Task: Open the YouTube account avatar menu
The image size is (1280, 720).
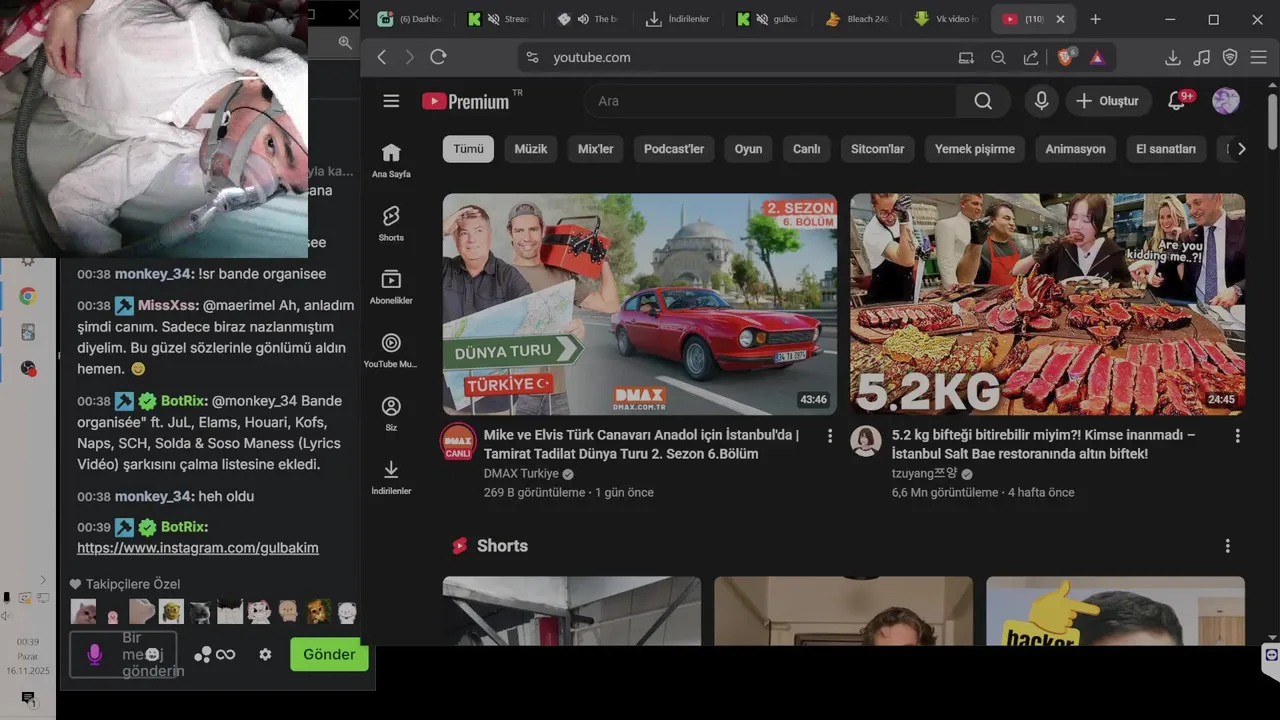Action: tap(1225, 101)
